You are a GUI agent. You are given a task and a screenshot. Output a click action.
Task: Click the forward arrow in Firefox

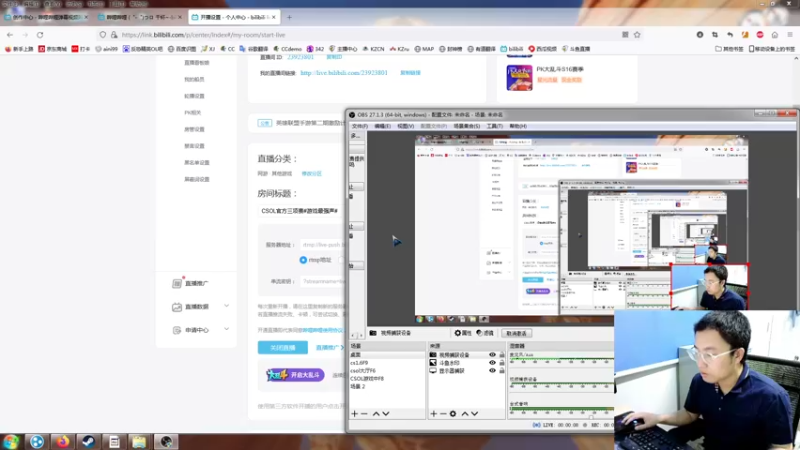click(x=25, y=35)
